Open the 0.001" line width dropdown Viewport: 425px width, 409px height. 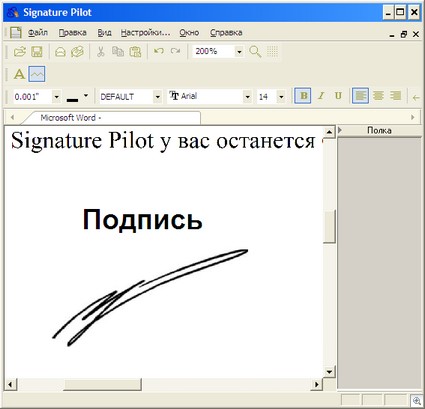point(56,97)
